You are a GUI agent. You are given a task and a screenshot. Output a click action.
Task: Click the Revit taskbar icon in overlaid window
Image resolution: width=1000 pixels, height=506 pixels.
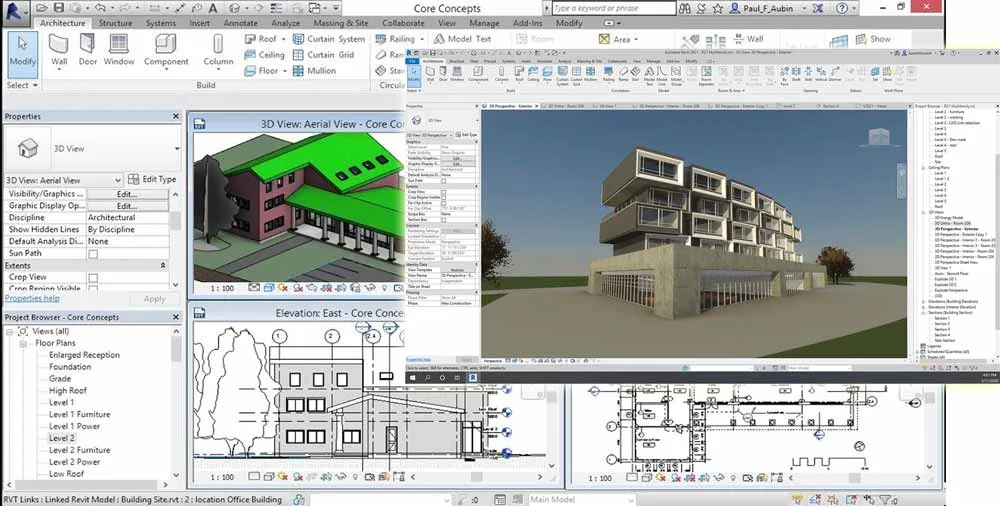[473, 378]
